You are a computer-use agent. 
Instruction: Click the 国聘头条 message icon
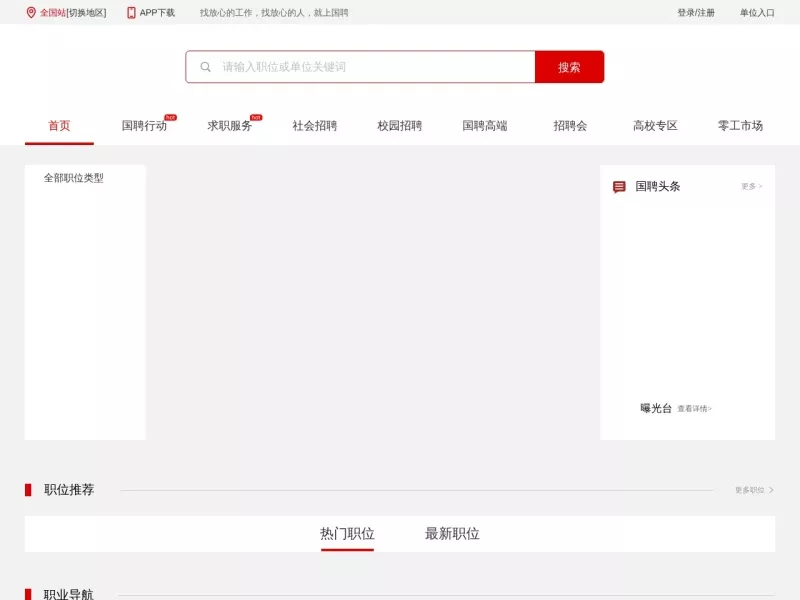619,187
